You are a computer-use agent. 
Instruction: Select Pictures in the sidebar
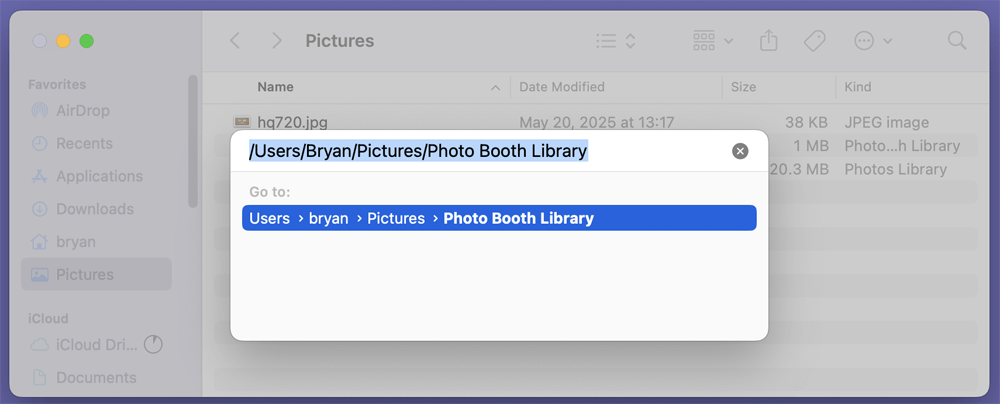96,274
